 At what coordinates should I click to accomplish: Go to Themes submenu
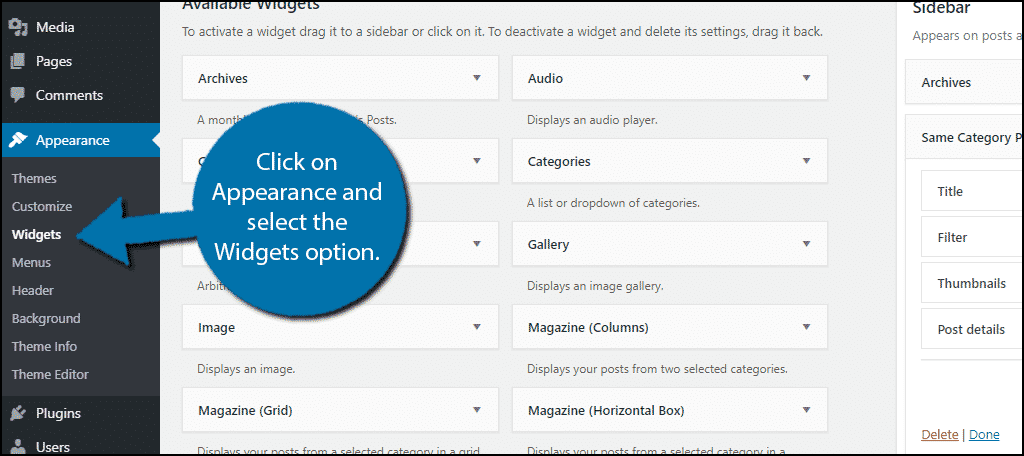point(34,178)
